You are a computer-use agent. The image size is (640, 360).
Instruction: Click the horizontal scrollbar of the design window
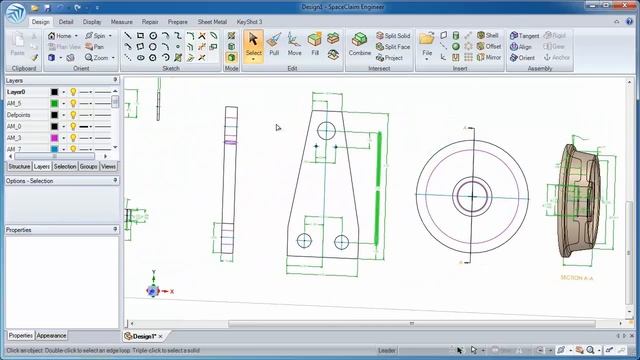(x=411, y=324)
